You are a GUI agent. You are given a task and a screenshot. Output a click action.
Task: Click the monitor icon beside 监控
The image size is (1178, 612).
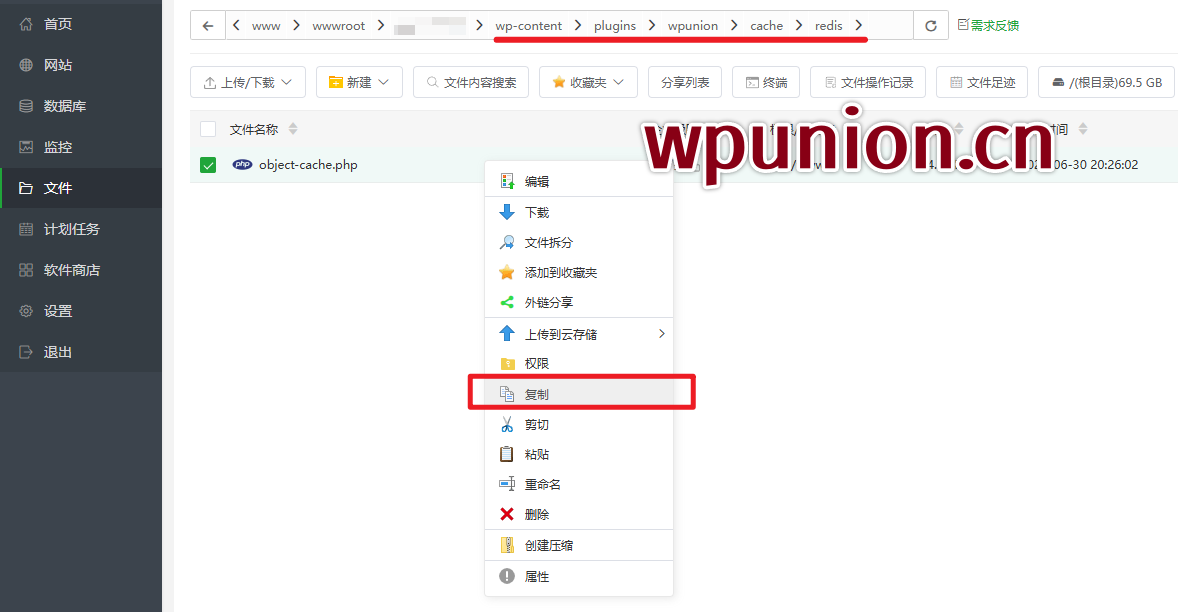(x=26, y=147)
